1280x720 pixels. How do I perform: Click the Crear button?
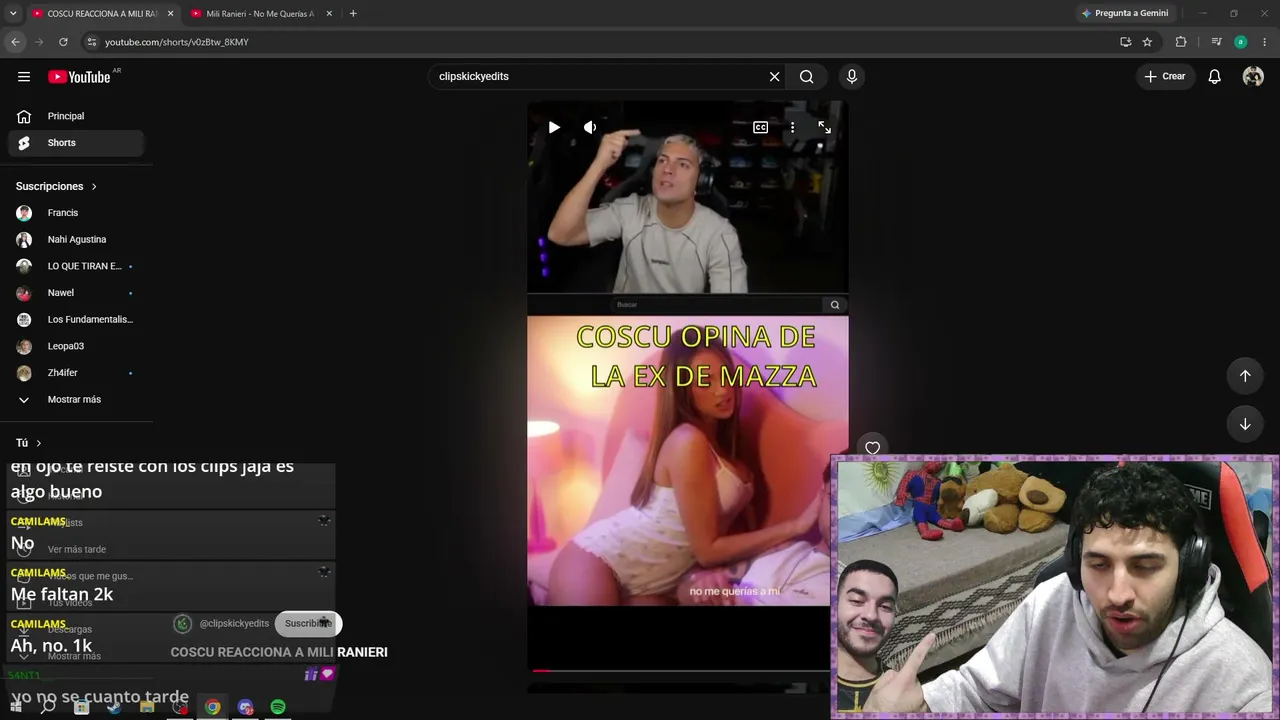(1165, 77)
